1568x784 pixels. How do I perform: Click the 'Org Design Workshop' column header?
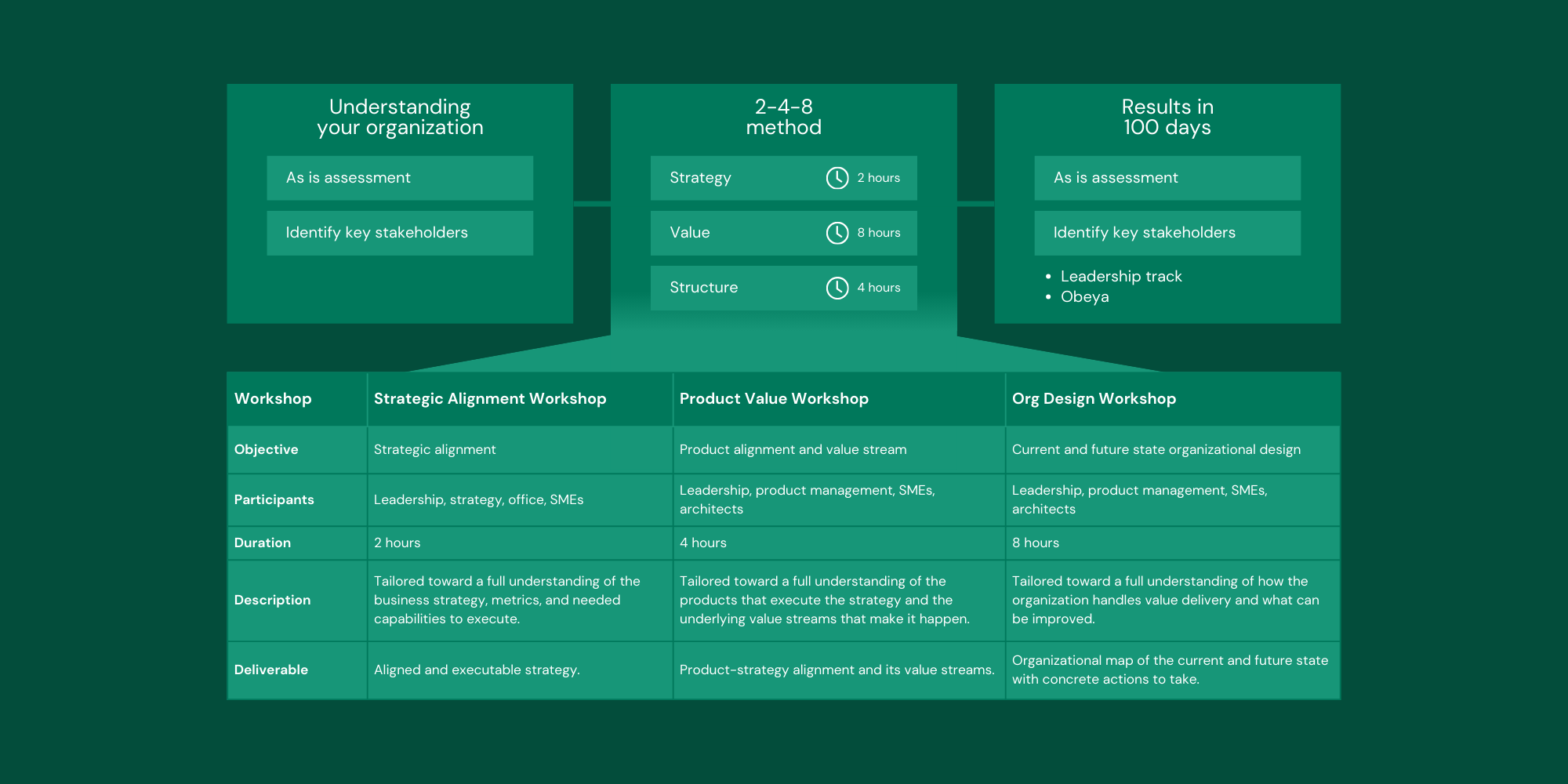1173,399
